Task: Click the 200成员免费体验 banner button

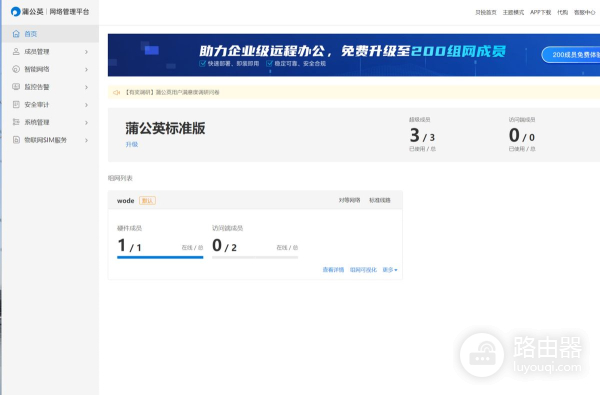Action: click(571, 55)
